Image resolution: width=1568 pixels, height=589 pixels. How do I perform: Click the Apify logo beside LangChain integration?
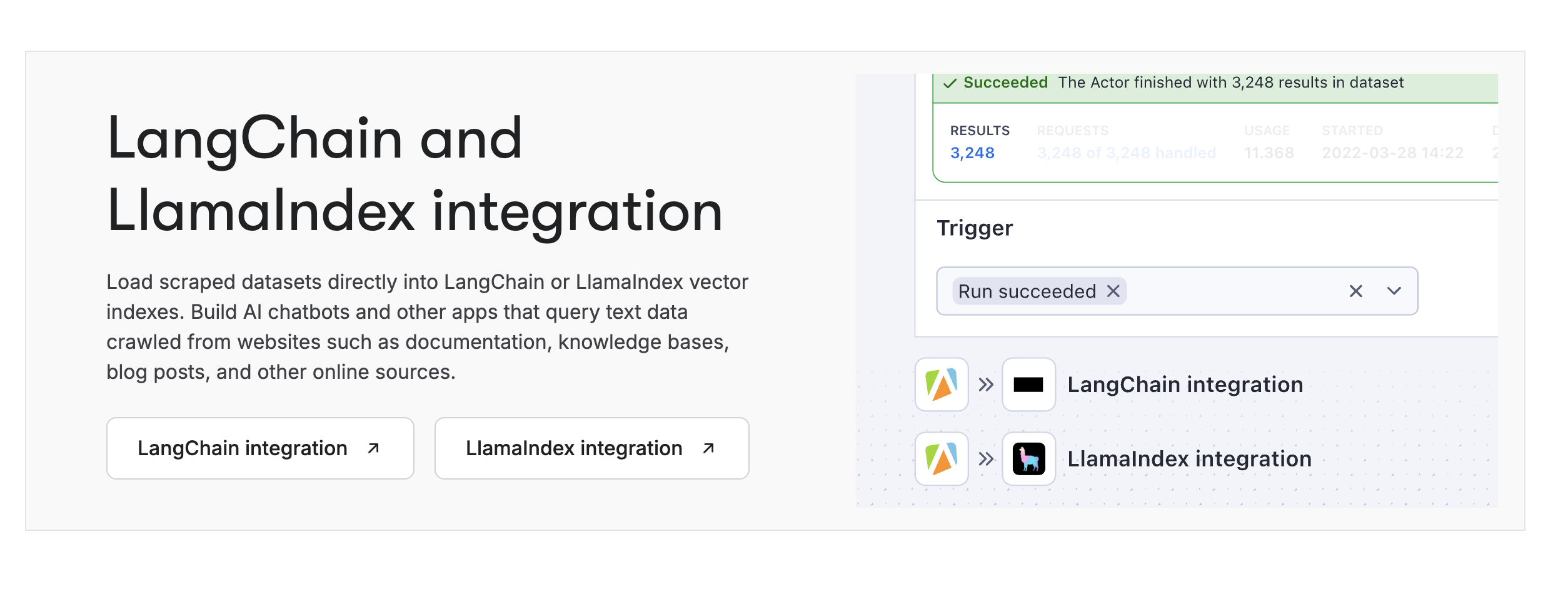[942, 385]
